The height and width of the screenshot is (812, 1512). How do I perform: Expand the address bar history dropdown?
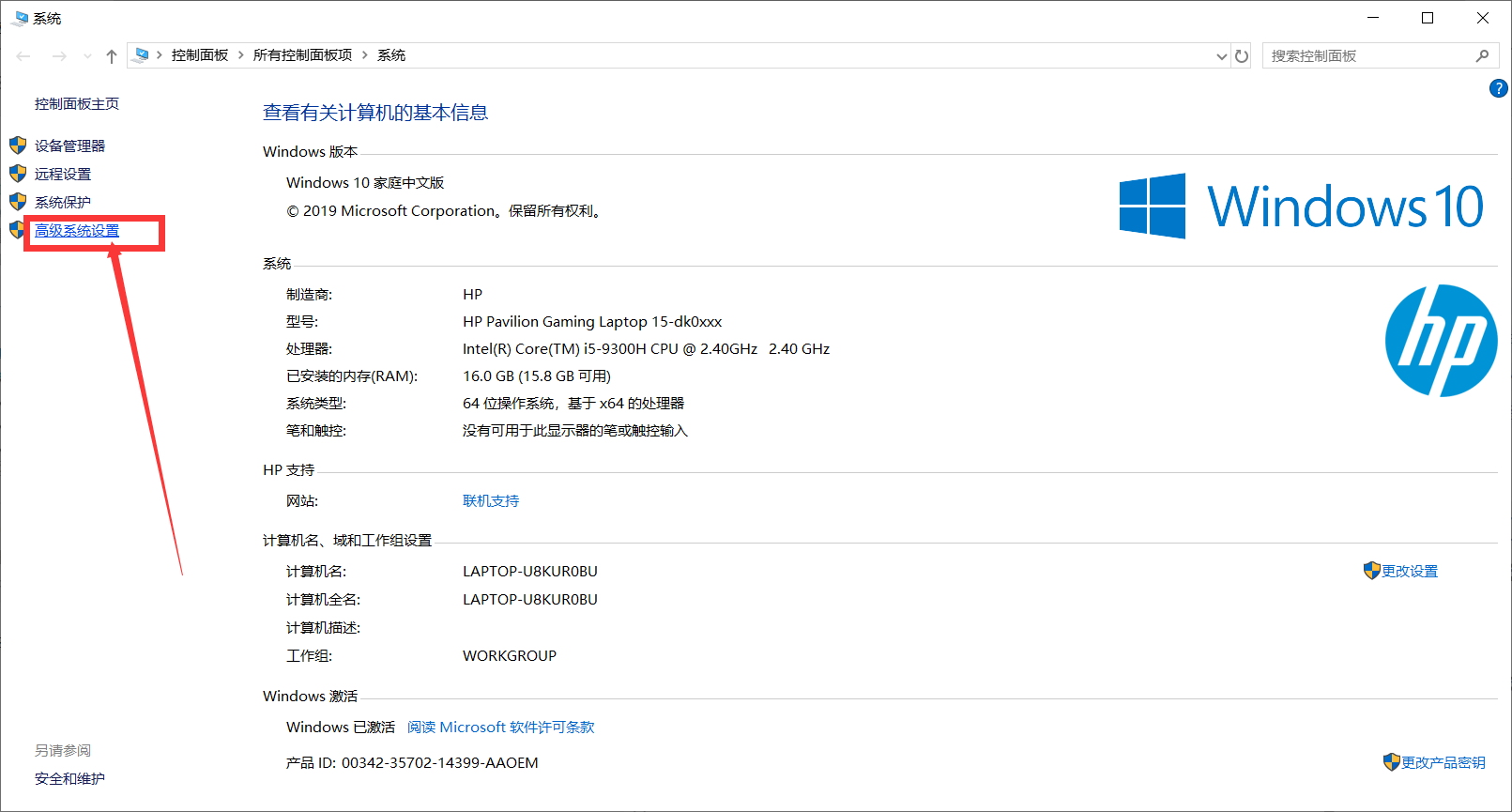click(x=1221, y=56)
